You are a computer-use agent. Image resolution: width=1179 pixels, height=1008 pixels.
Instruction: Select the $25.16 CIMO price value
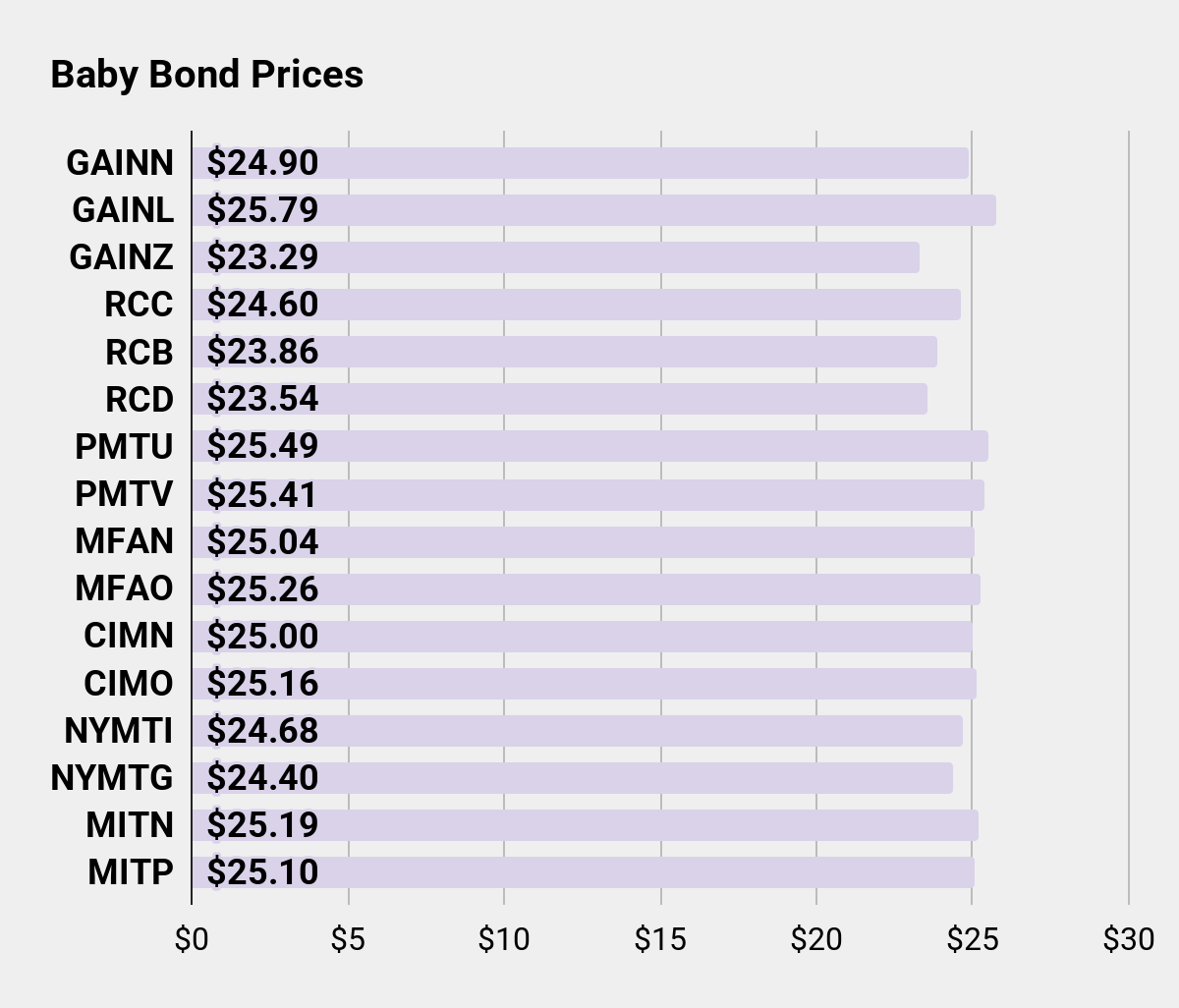tap(262, 684)
